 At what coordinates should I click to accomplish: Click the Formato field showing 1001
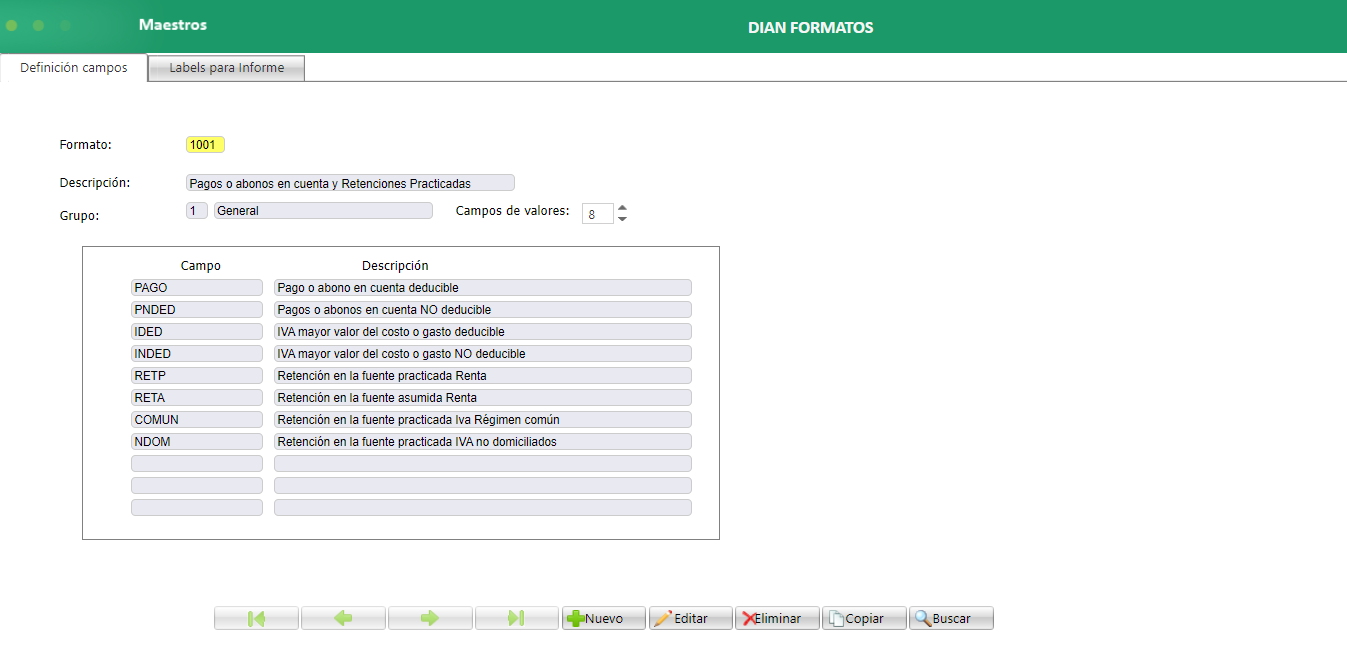coord(205,144)
